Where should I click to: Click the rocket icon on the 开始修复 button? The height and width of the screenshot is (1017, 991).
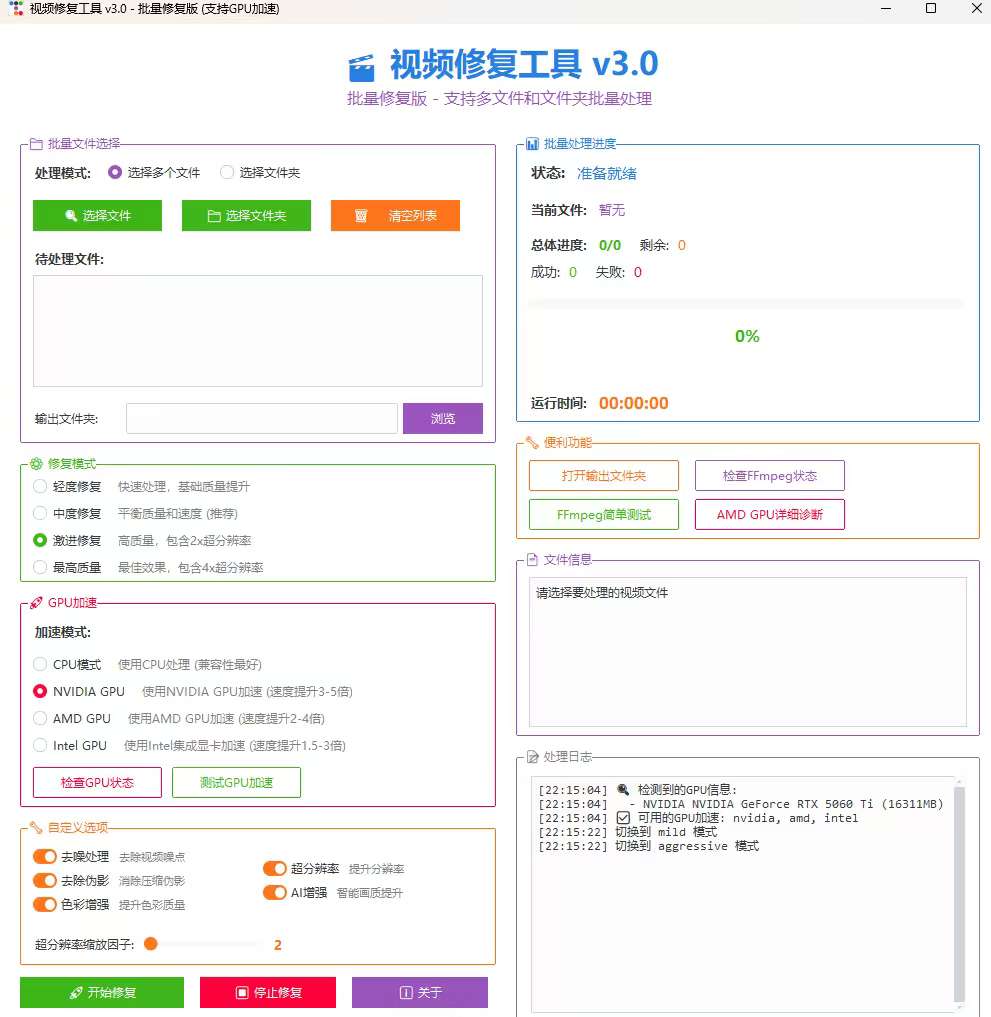[76, 992]
